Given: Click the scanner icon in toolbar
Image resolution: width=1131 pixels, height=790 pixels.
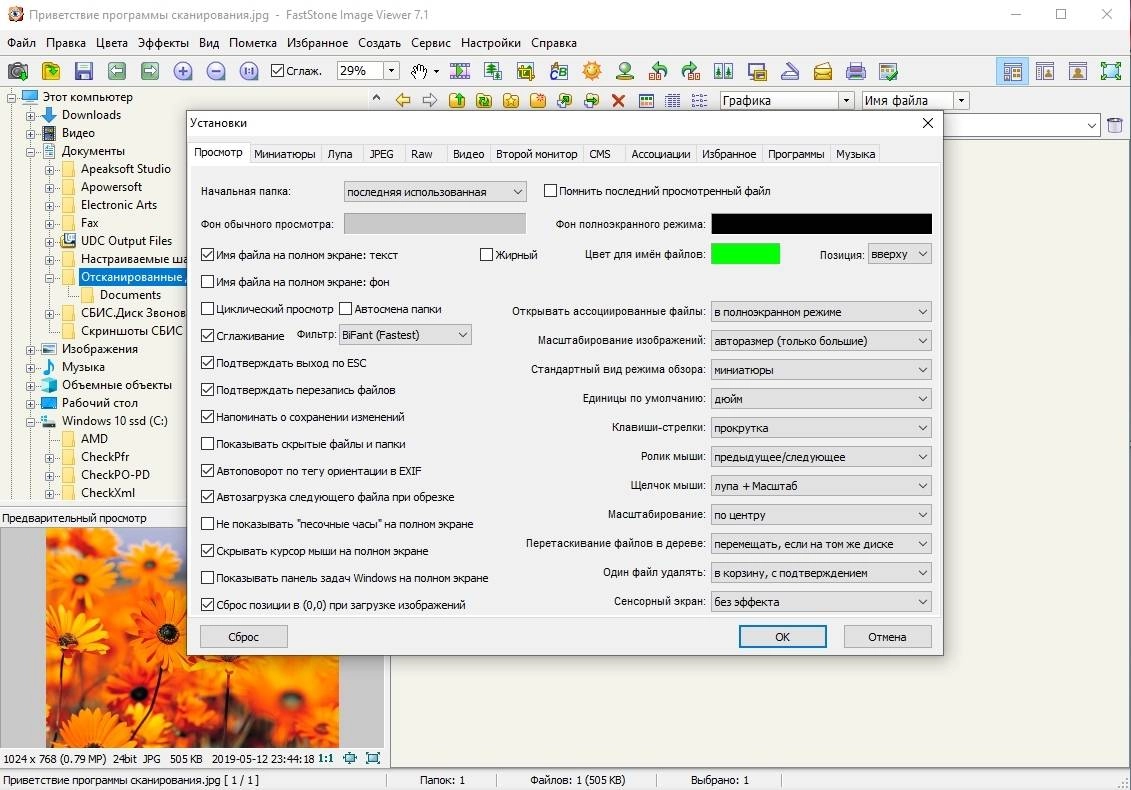Looking at the screenshot, I should pyautogui.click(x=790, y=71).
